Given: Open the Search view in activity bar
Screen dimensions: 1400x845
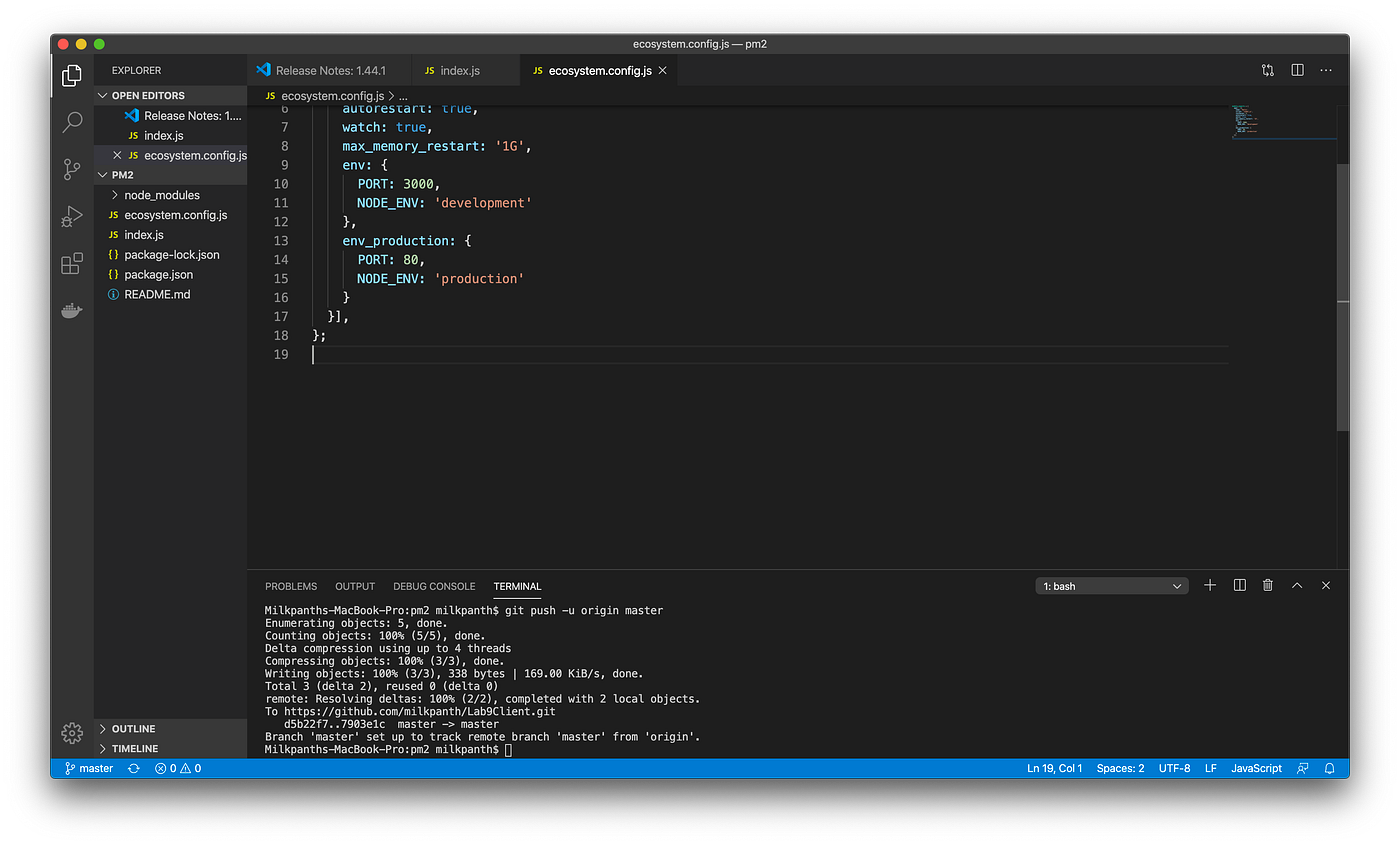Looking at the screenshot, I should click(x=72, y=122).
